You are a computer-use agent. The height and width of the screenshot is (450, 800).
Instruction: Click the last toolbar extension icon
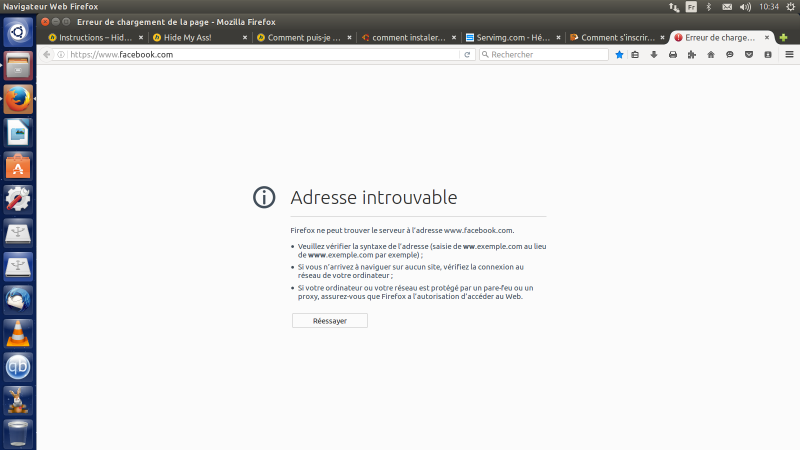click(768, 55)
